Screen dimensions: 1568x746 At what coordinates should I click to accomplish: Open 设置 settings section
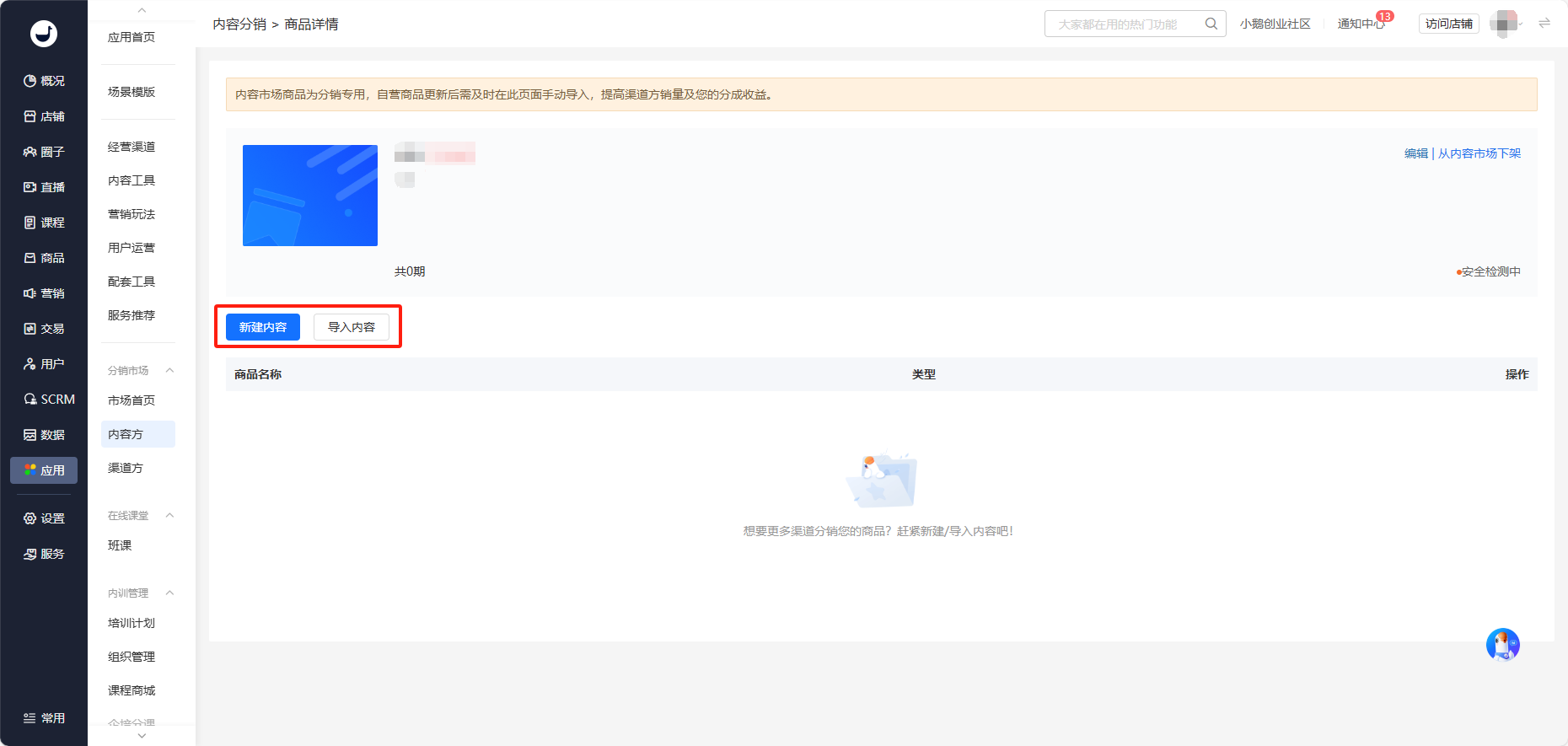click(x=44, y=518)
